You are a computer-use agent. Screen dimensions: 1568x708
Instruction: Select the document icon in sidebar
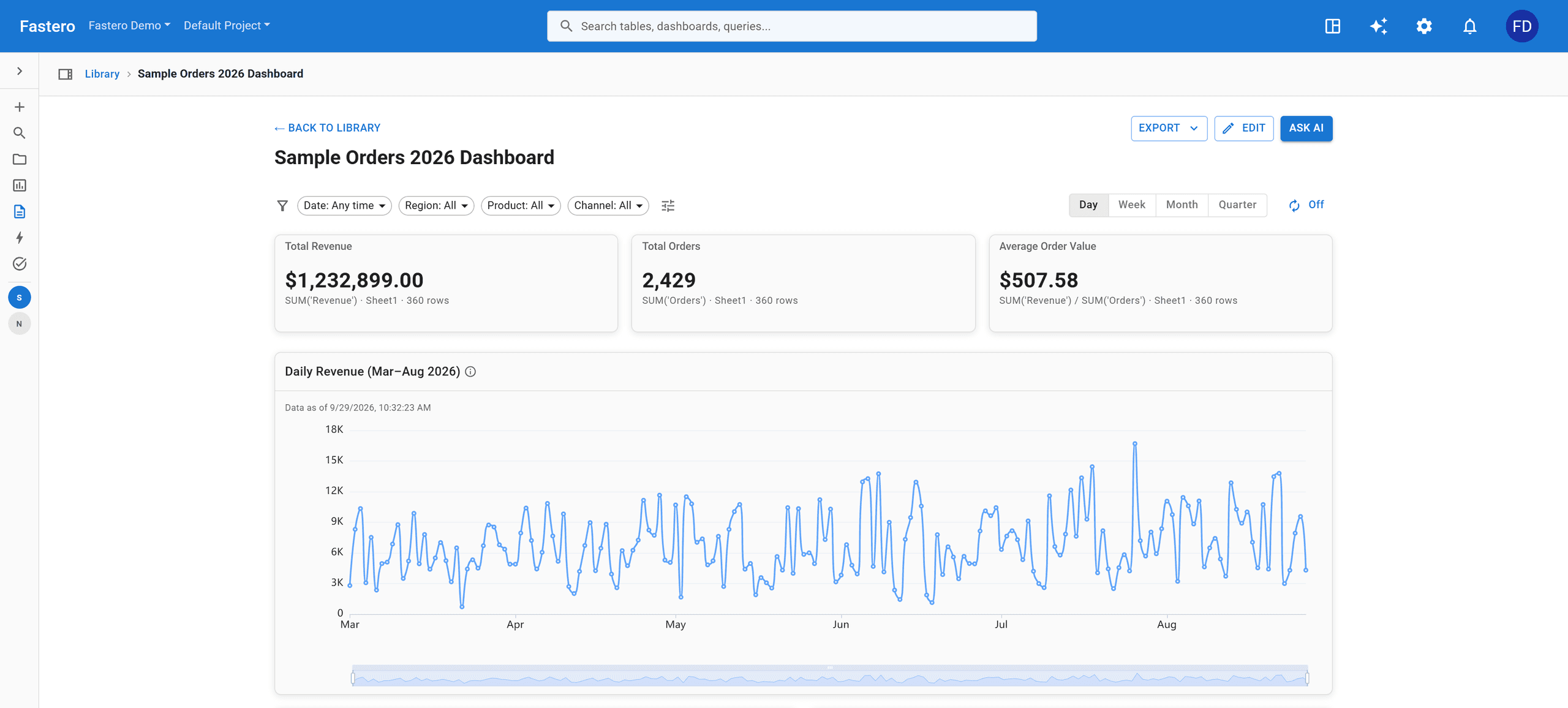(x=20, y=211)
